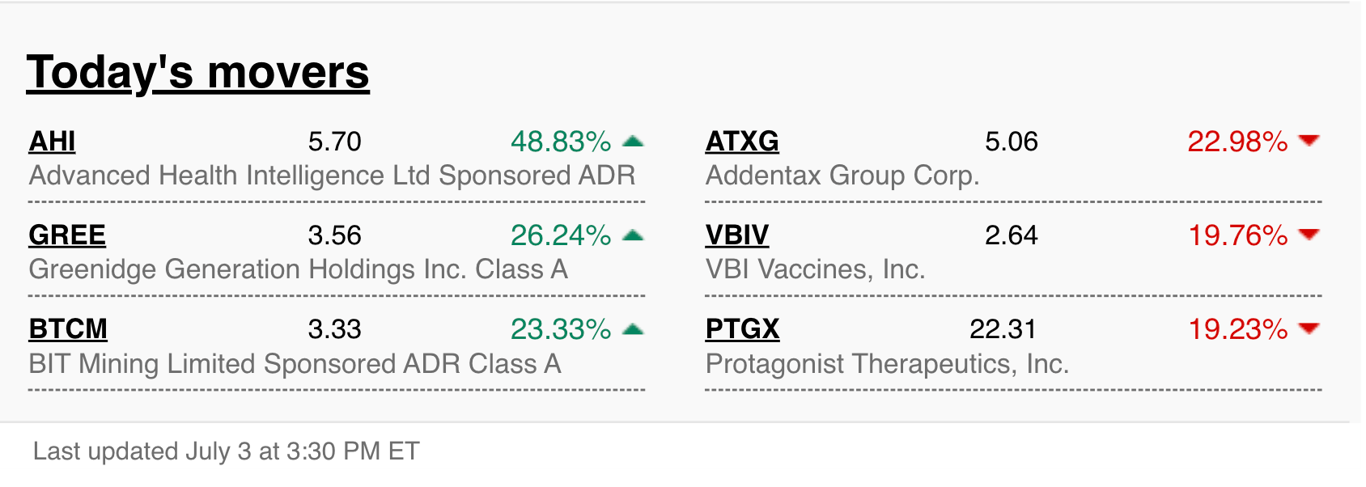Open the BTCM ticker link
1366x487 pixels.
point(68,329)
